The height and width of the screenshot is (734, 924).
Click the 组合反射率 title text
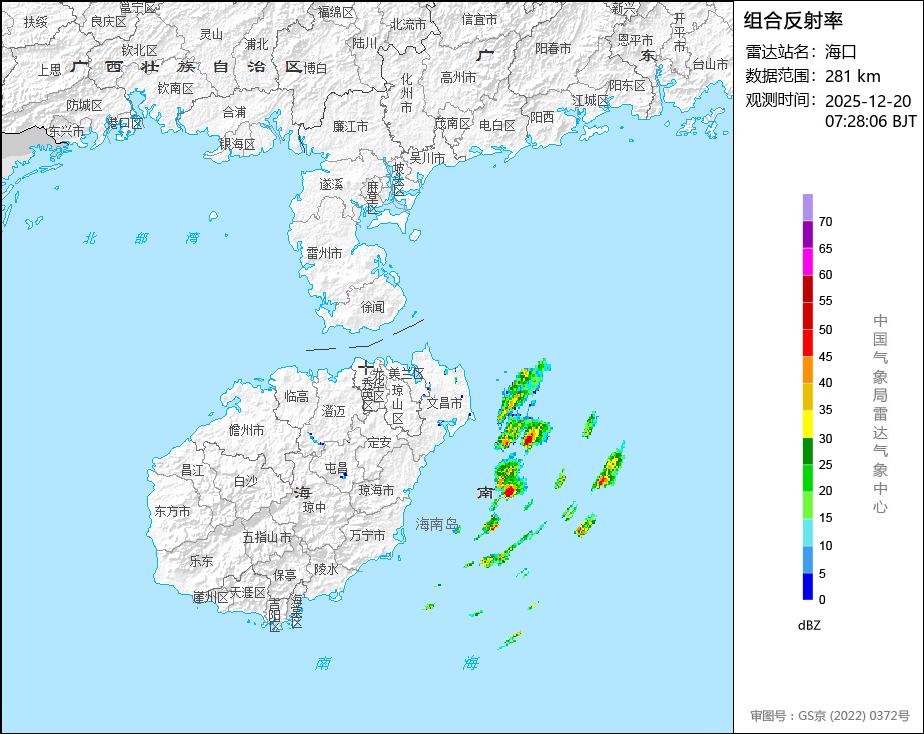(x=793, y=21)
